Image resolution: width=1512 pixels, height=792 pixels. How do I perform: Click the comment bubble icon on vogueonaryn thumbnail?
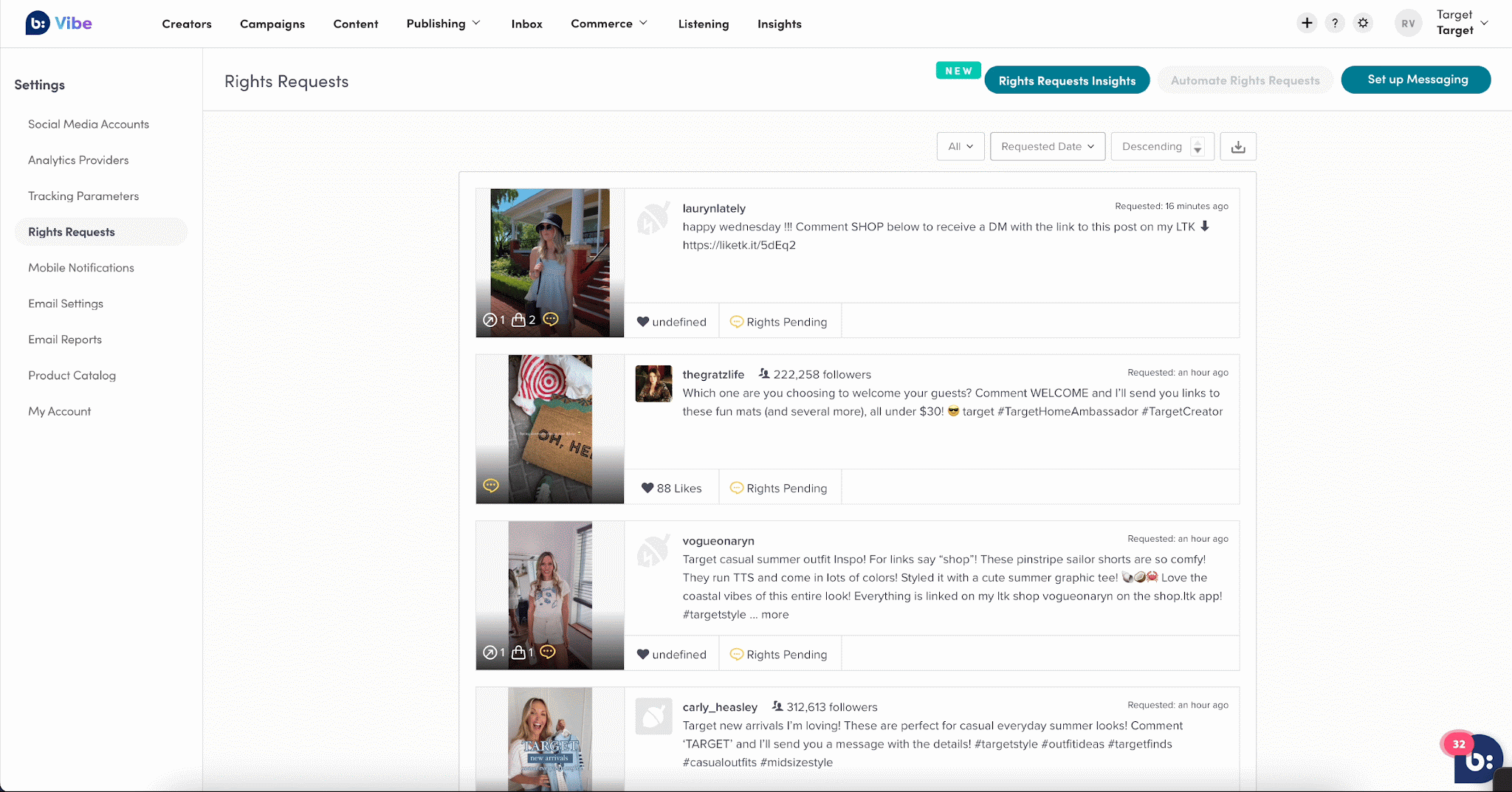click(x=548, y=652)
